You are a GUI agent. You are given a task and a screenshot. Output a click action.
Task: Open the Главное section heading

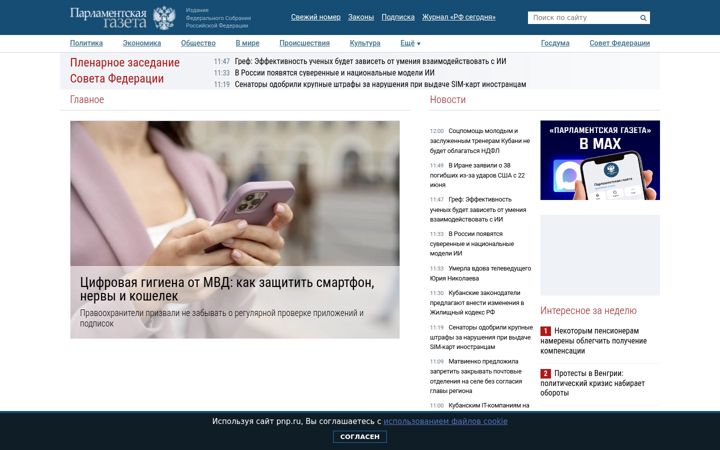(x=87, y=100)
